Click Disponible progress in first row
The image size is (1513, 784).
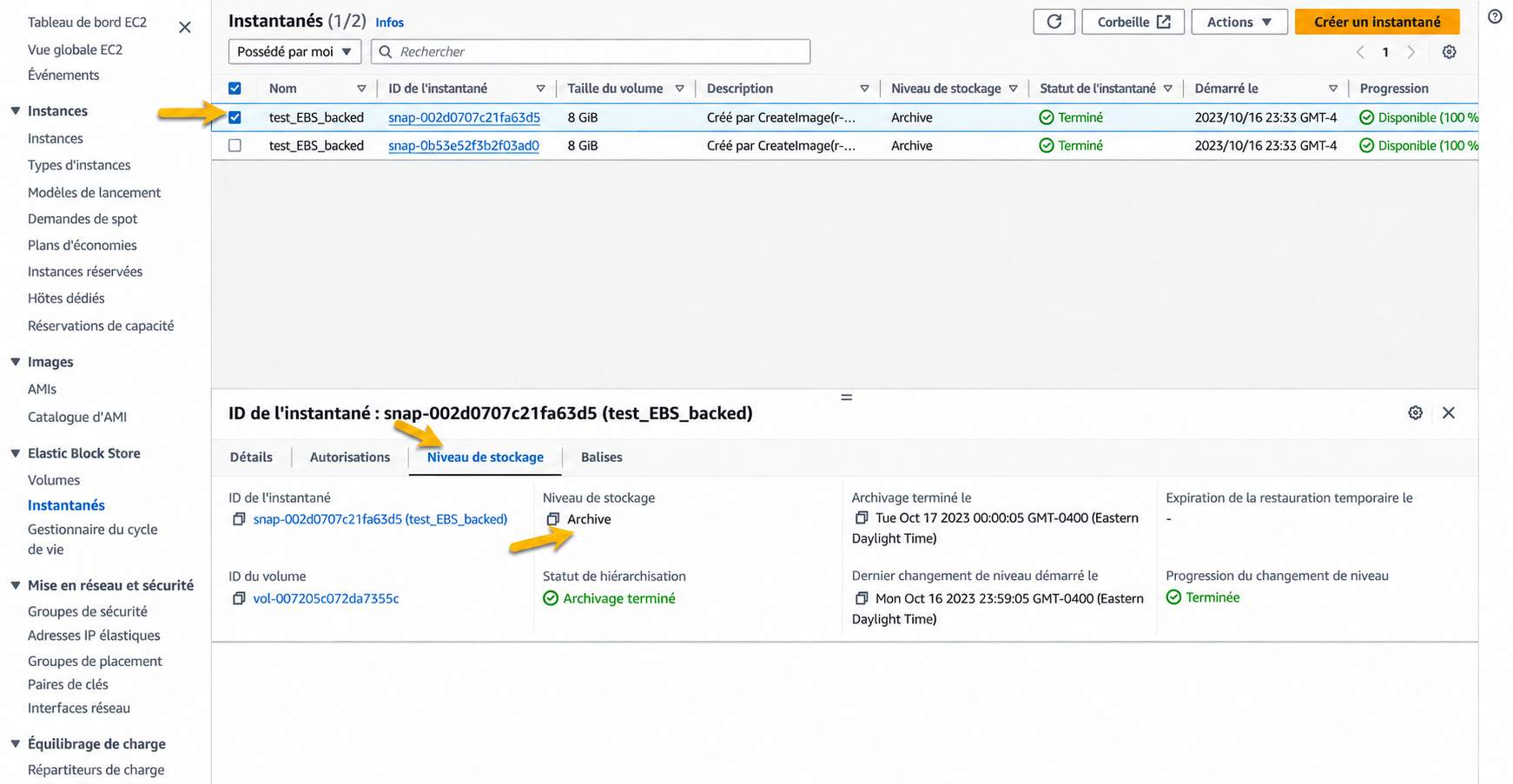(x=1419, y=117)
